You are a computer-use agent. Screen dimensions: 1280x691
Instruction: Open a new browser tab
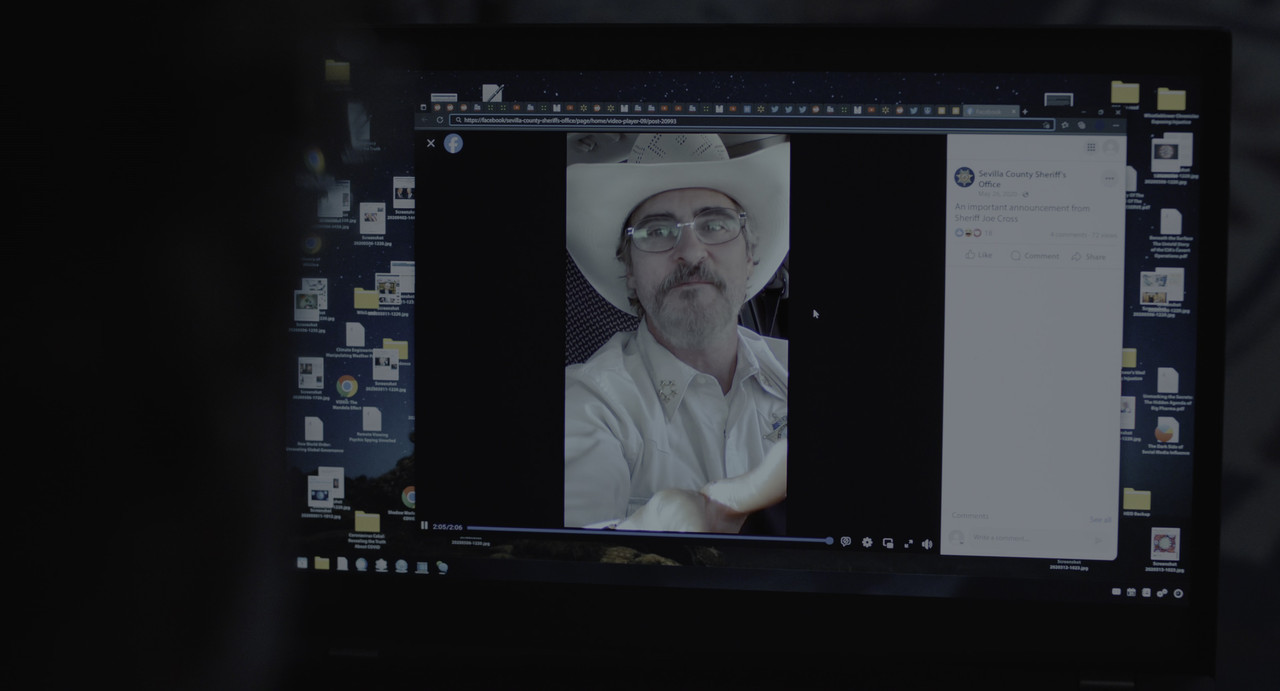(1025, 112)
